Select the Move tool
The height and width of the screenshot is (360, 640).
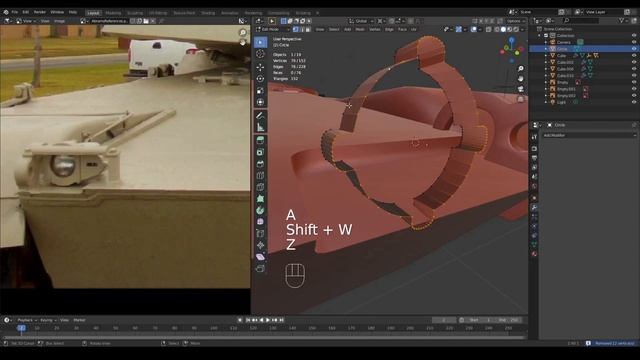(x=260, y=67)
